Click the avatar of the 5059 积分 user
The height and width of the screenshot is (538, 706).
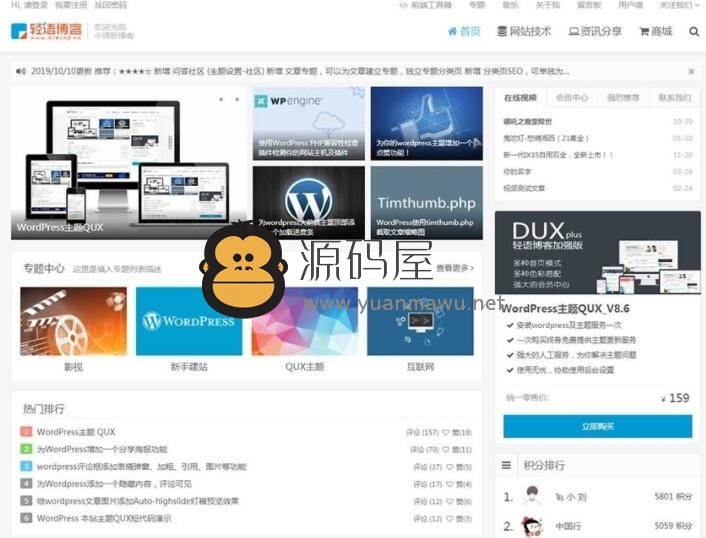click(x=533, y=526)
